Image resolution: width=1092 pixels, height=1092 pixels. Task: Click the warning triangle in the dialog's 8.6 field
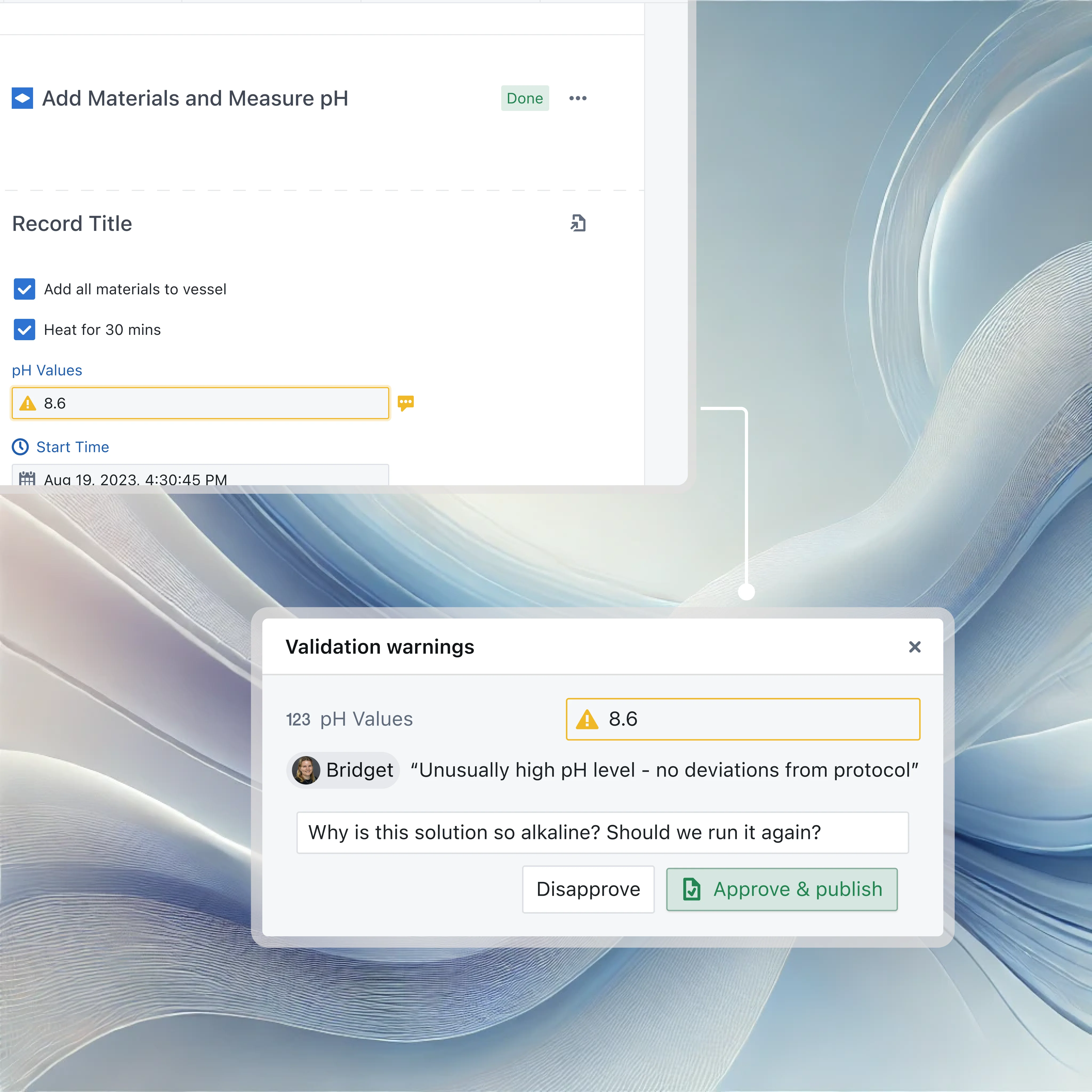coord(587,720)
